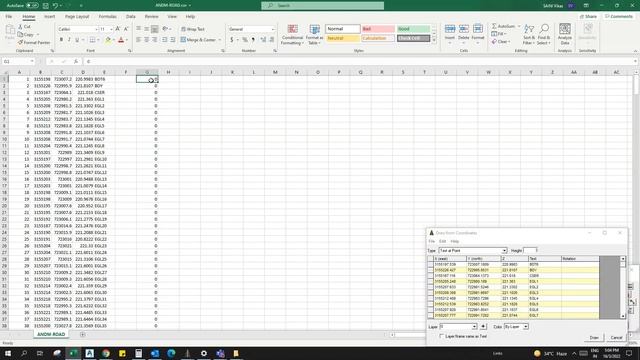Click the Draw button in the dialog

pyautogui.click(x=594, y=338)
